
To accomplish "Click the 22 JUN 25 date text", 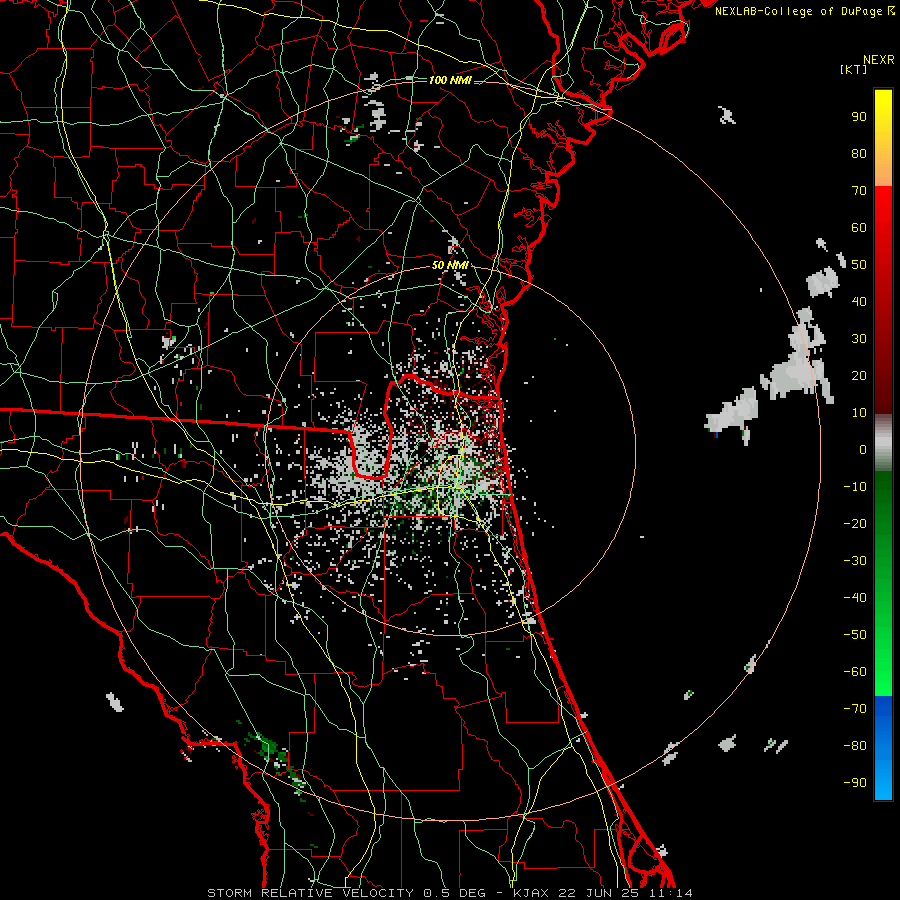I will pos(599,893).
